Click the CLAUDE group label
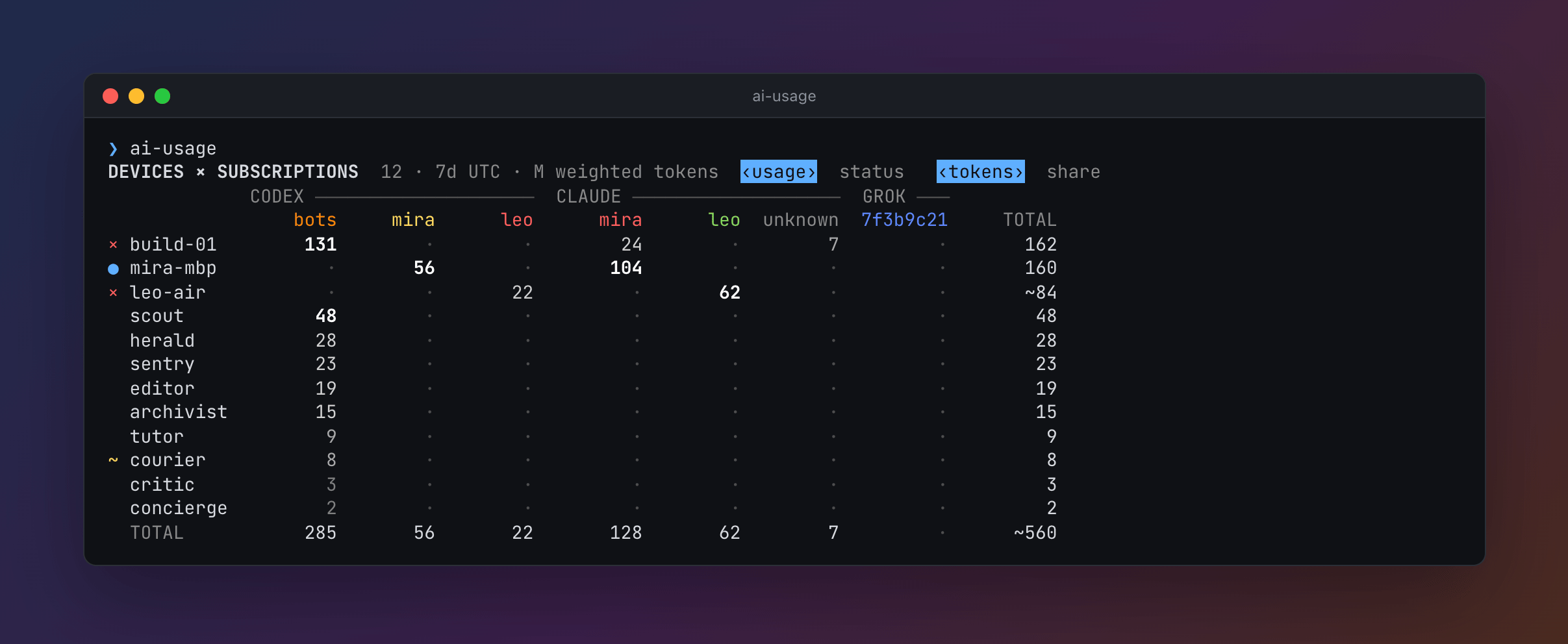1568x644 pixels. pos(588,196)
